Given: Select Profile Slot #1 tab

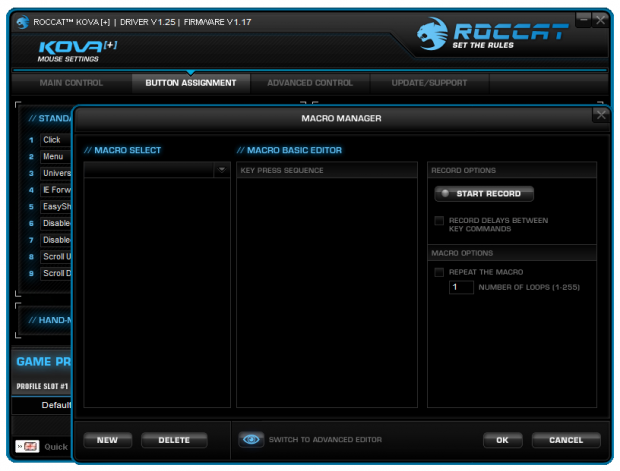Looking at the screenshot, I should point(42,386).
